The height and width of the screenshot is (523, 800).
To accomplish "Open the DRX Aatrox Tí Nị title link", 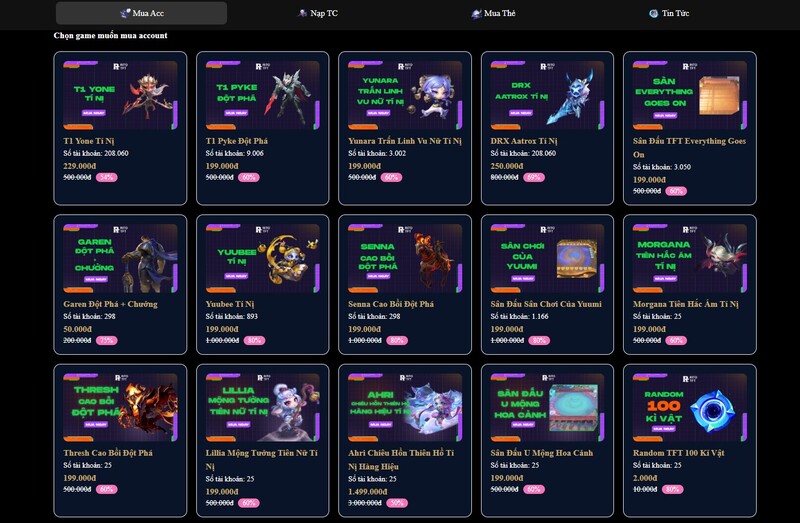I will point(523,141).
